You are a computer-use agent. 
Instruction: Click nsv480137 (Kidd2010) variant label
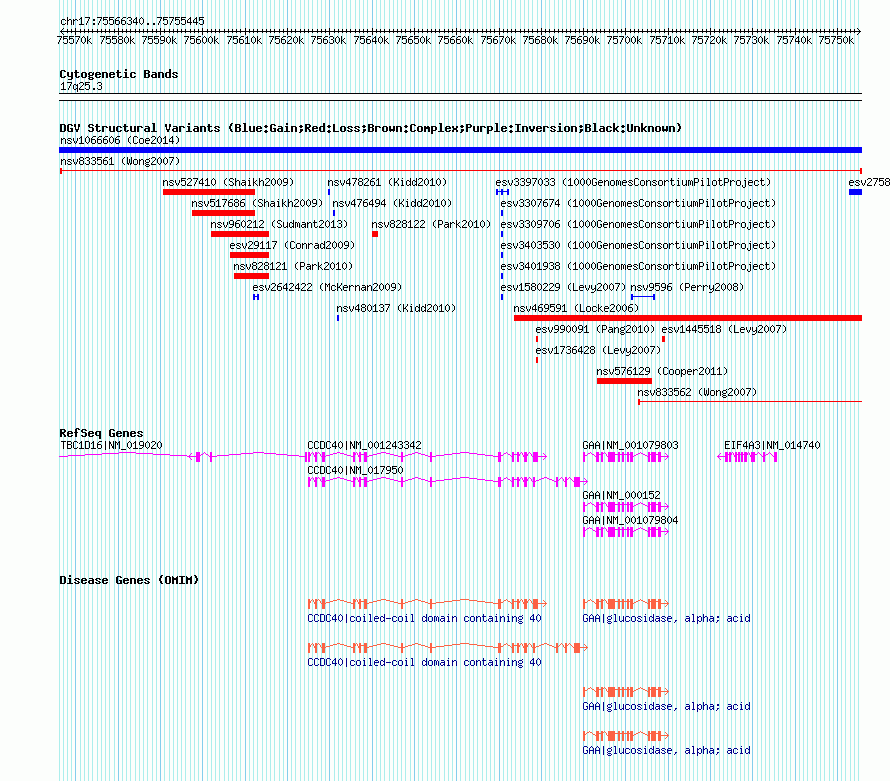[396, 308]
